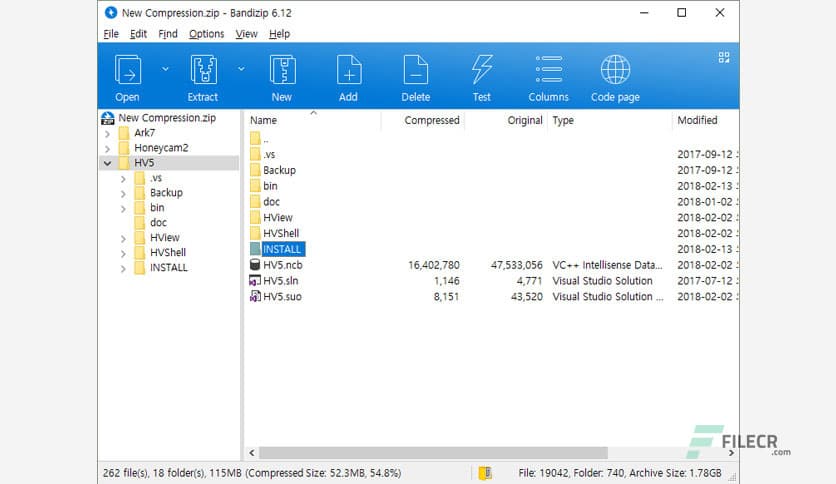
Task: Click the horizontal scrollbar left arrow
Action: click(x=252, y=453)
